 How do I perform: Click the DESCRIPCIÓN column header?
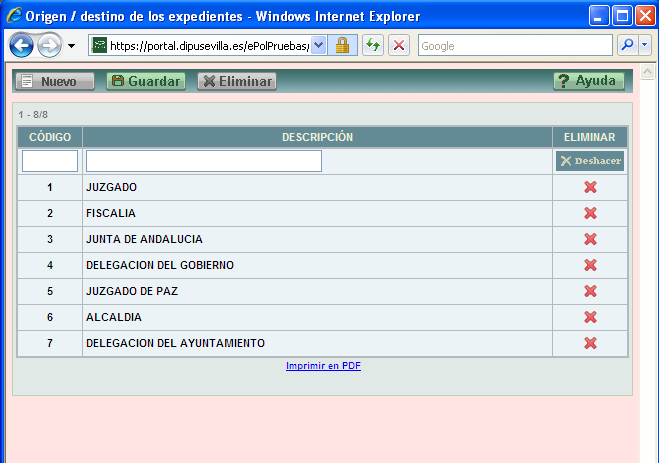(317, 137)
